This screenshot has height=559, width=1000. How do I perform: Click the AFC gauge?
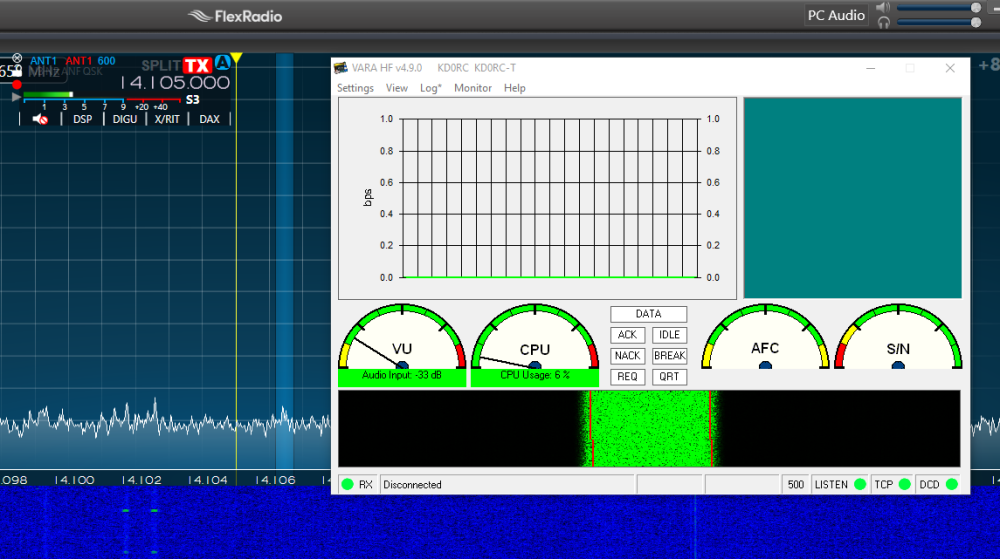[765, 337]
